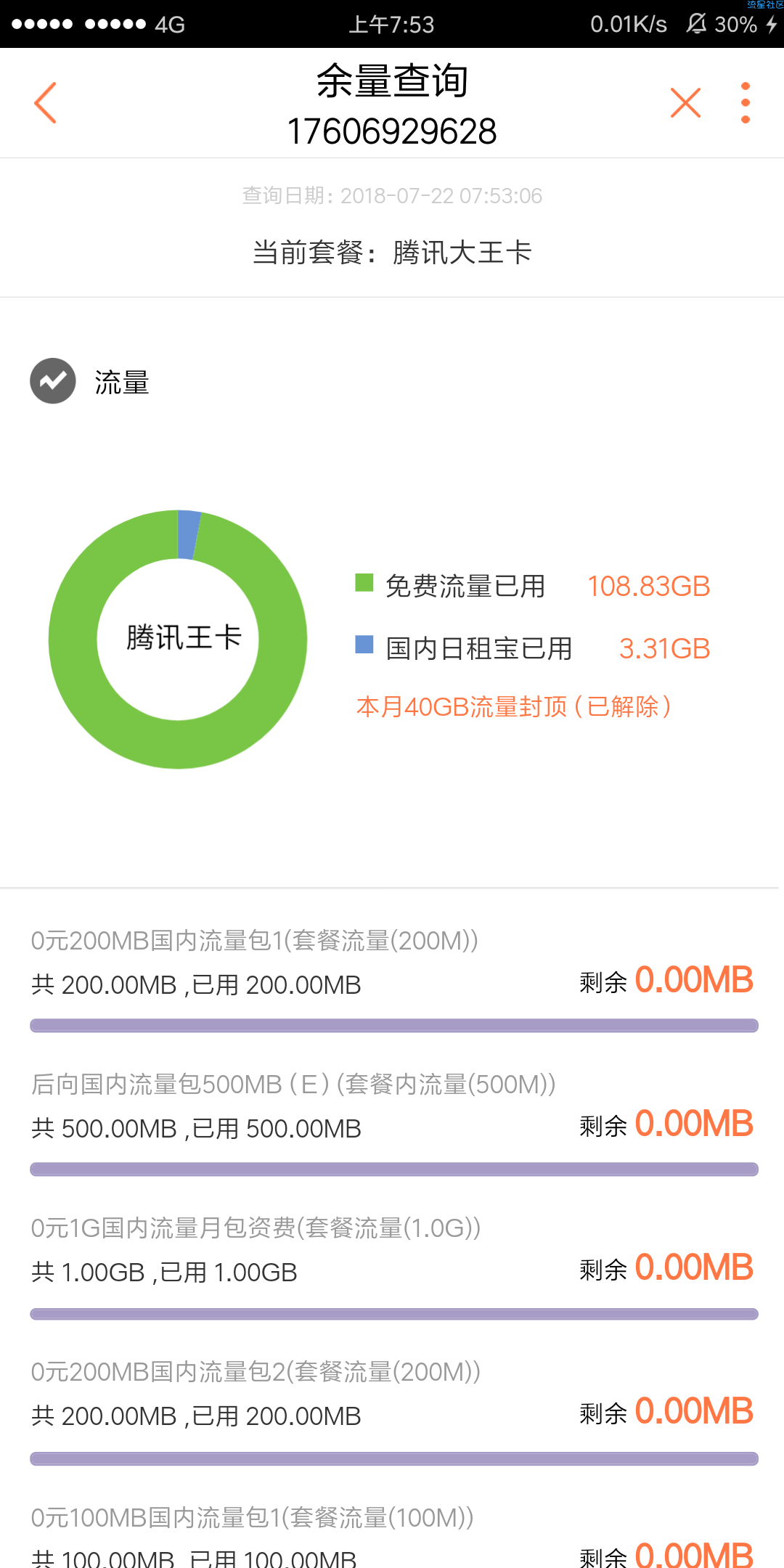The image size is (784, 1568).
Task: Close the page with the X icon
Action: (685, 102)
